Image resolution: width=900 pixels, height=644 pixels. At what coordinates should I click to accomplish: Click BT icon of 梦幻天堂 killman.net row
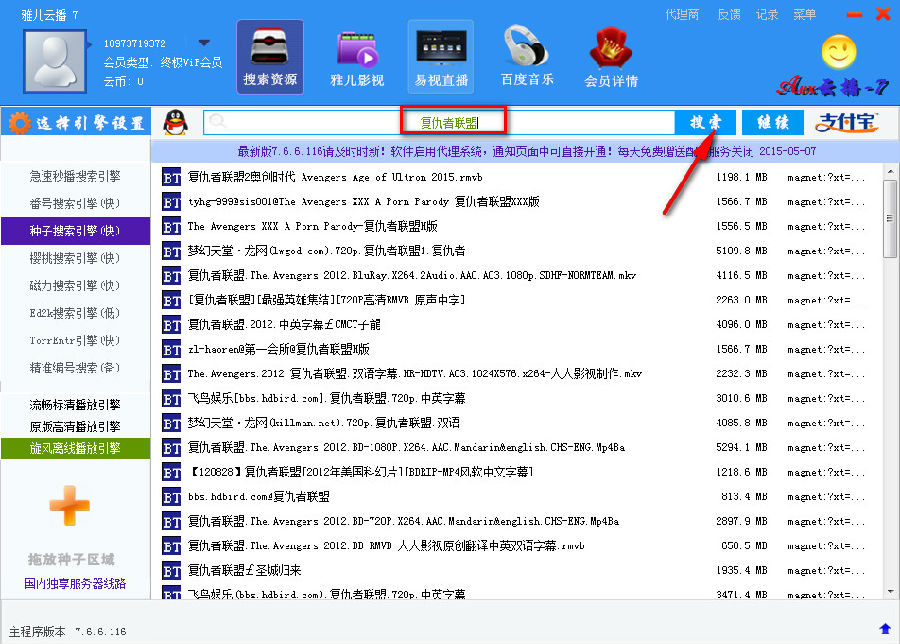(x=172, y=424)
